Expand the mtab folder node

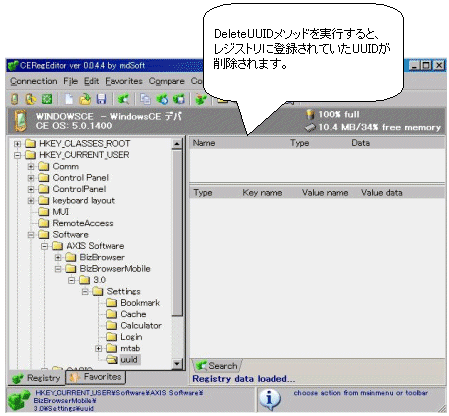pos(98,349)
